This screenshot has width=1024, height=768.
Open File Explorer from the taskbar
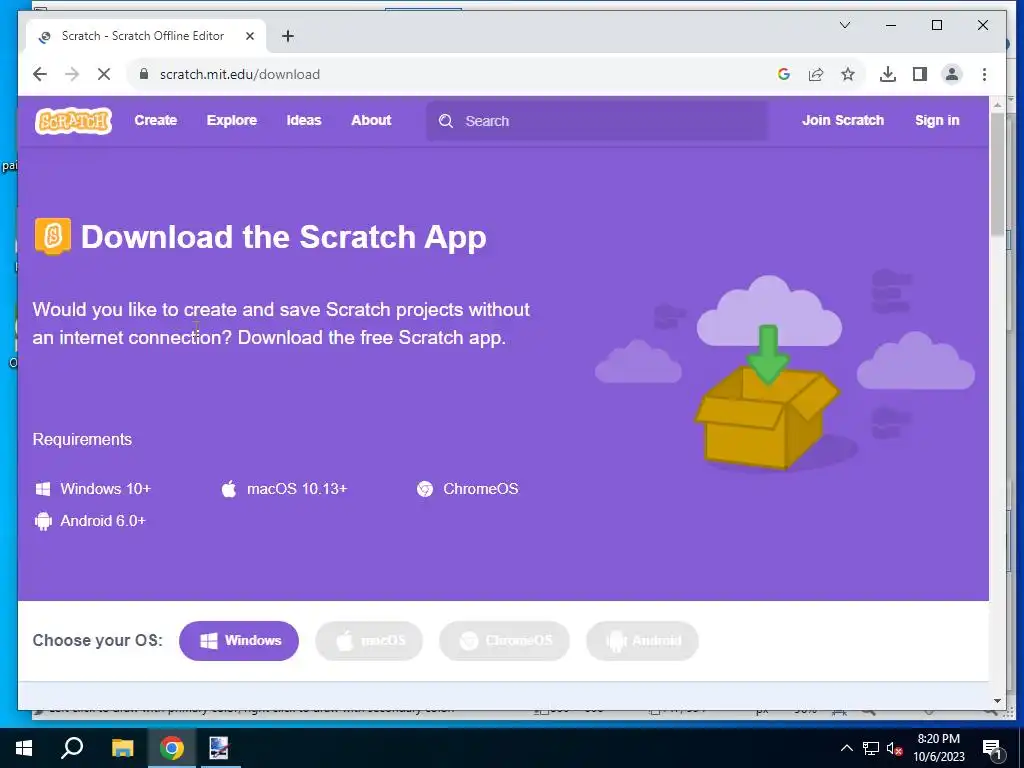(122, 748)
